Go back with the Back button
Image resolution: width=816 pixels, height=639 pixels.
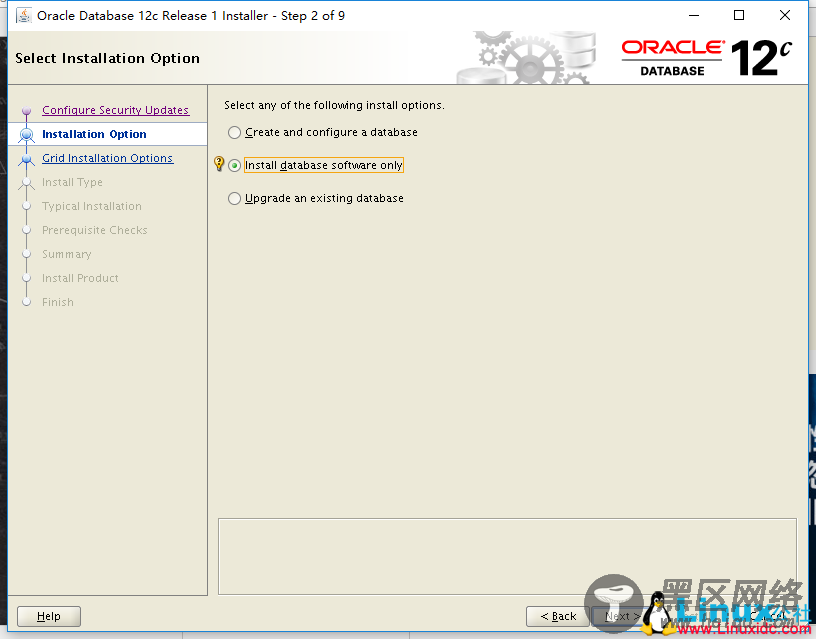point(558,616)
